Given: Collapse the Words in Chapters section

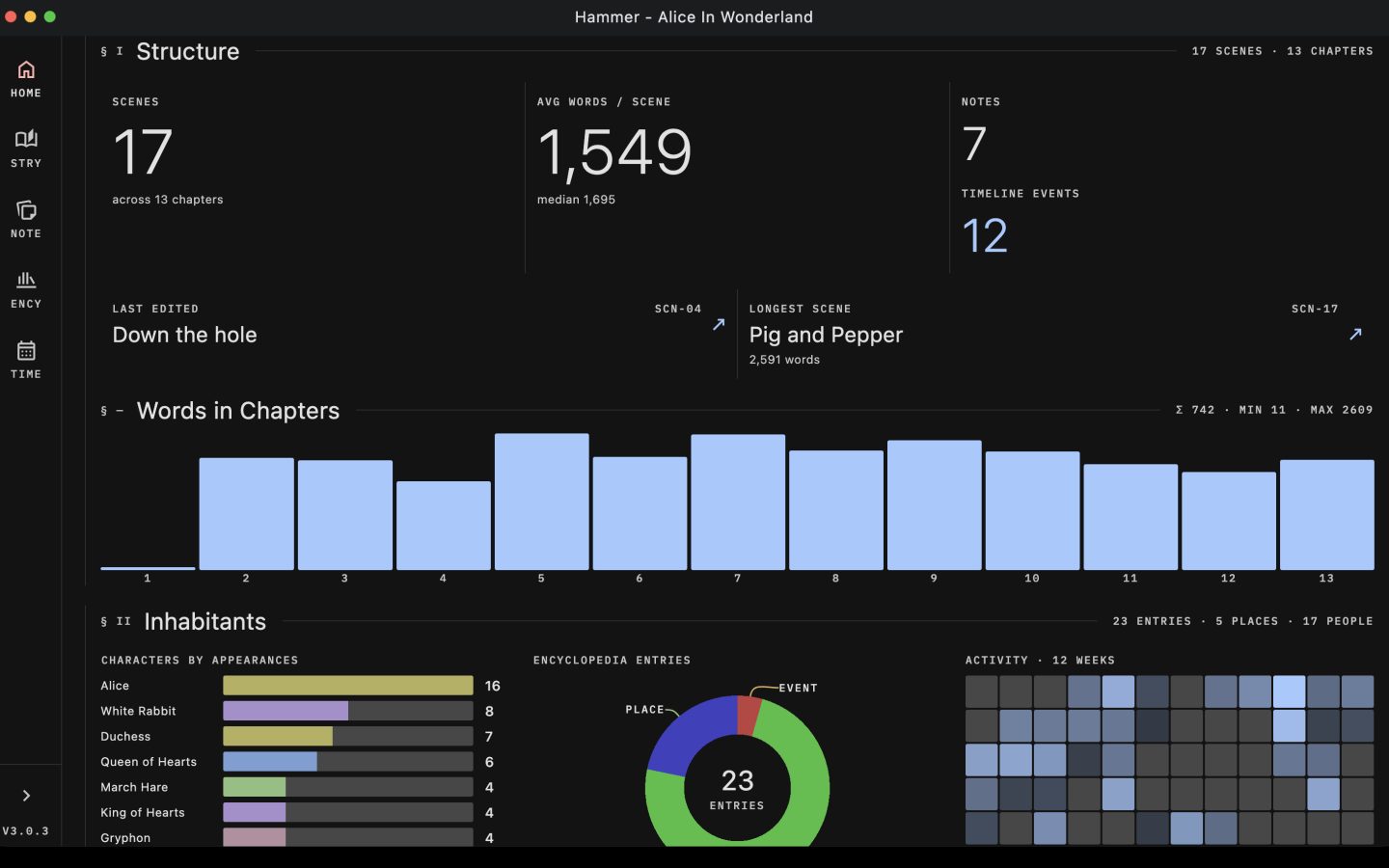Looking at the screenshot, I should point(111,411).
